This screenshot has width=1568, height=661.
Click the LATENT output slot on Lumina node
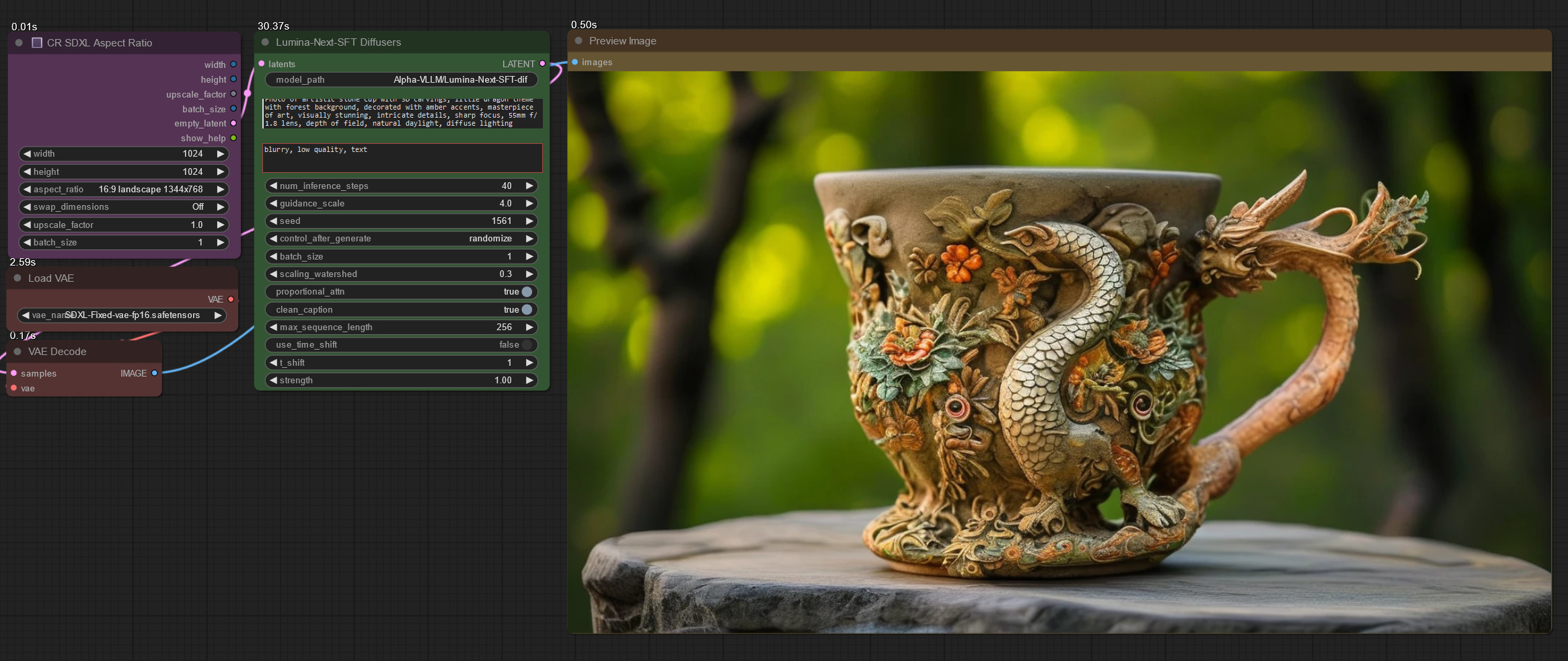click(542, 64)
